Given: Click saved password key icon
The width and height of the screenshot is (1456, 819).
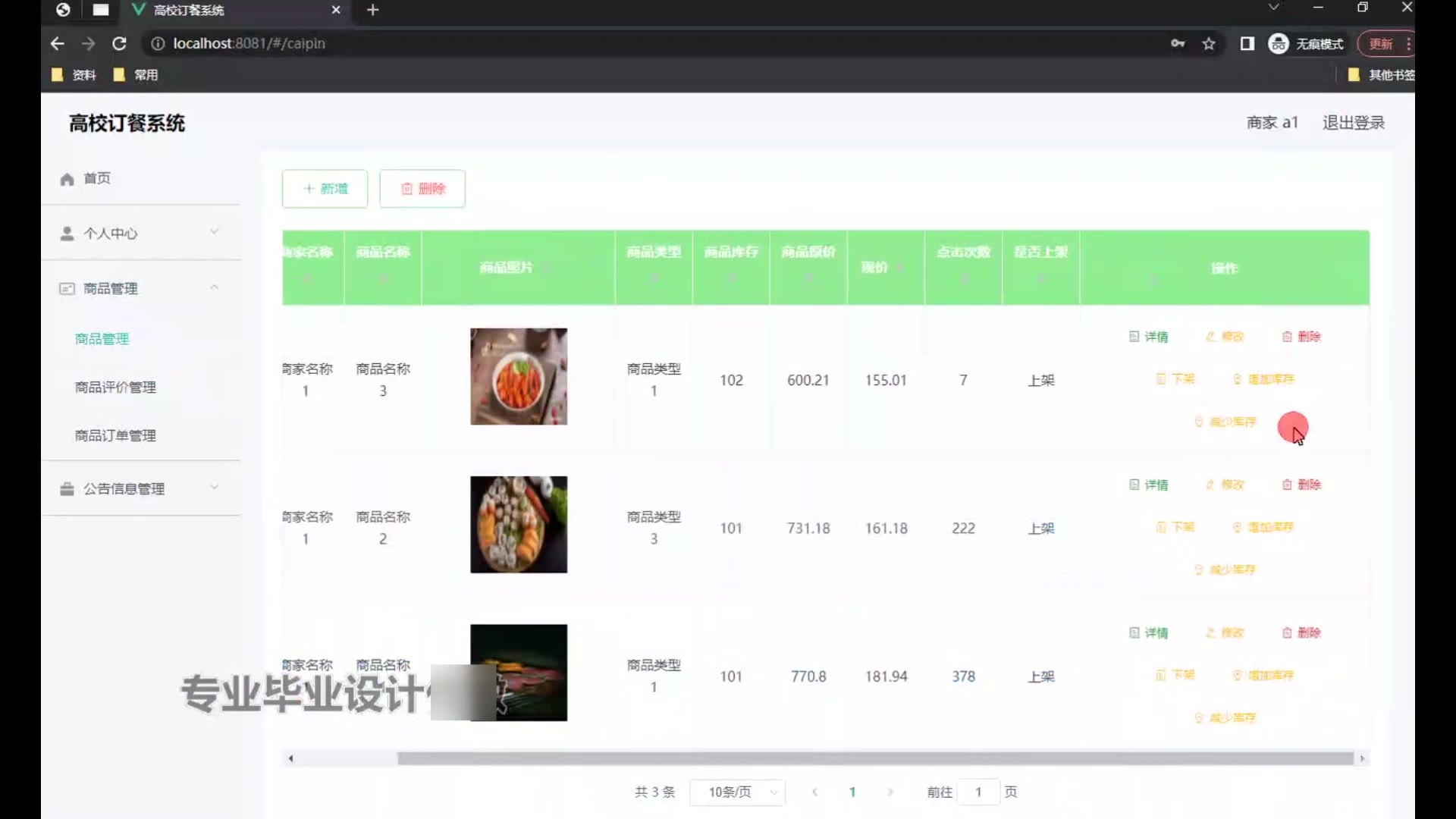Looking at the screenshot, I should [1178, 44].
